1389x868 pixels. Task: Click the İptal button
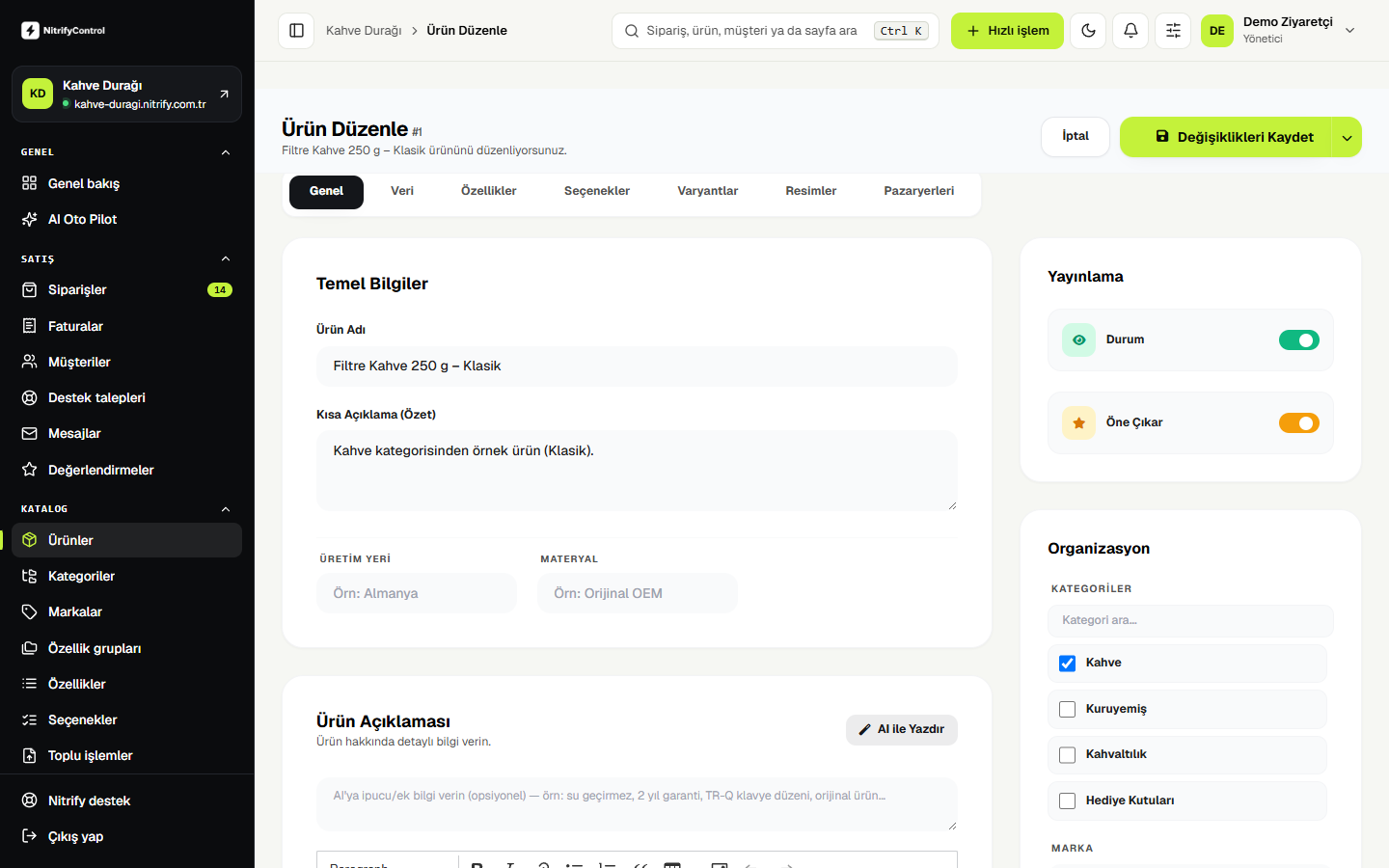[1076, 137]
